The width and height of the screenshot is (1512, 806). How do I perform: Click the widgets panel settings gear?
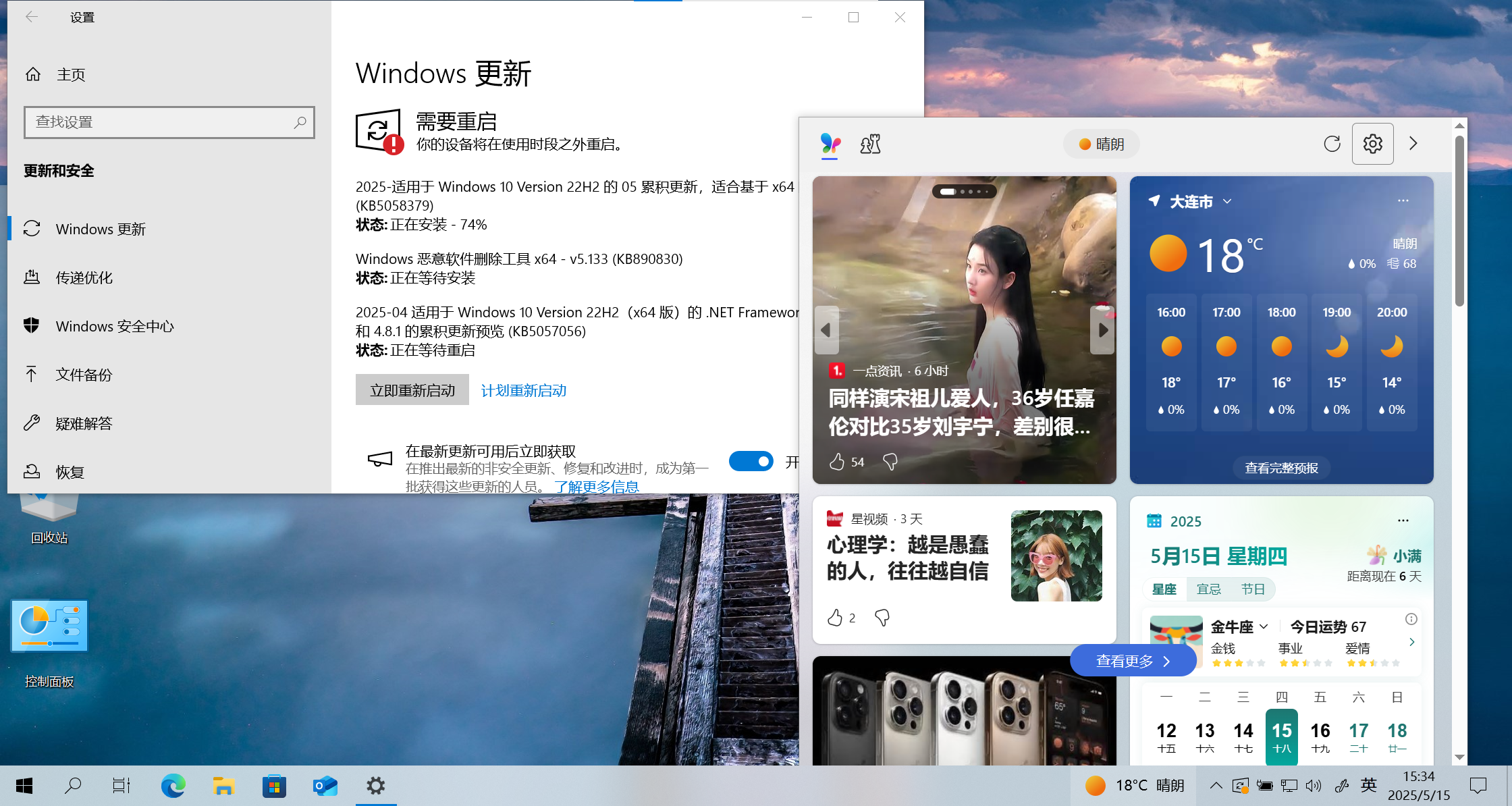(x=1372, y=144)
